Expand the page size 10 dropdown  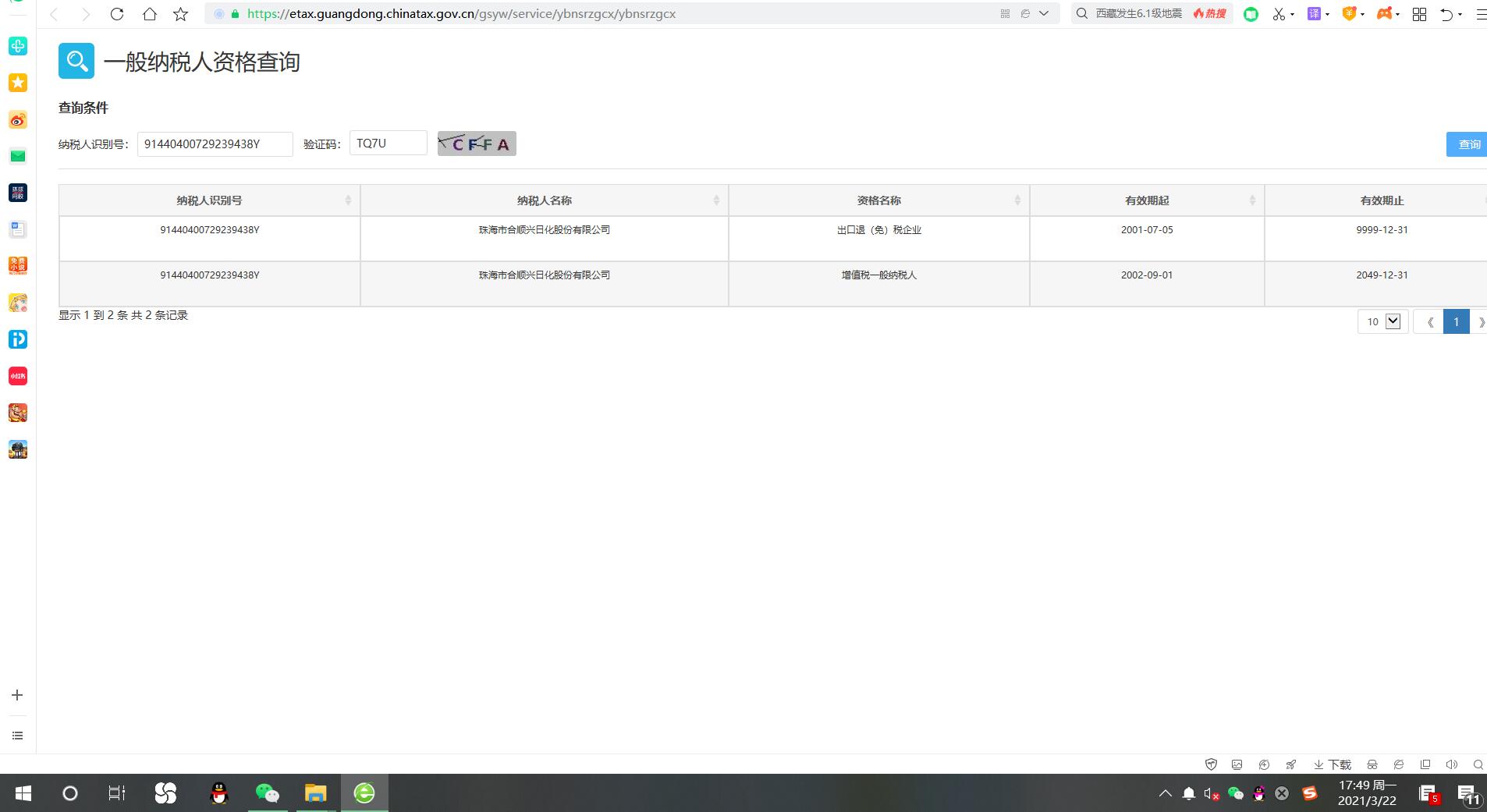(x=1383, y=321)
